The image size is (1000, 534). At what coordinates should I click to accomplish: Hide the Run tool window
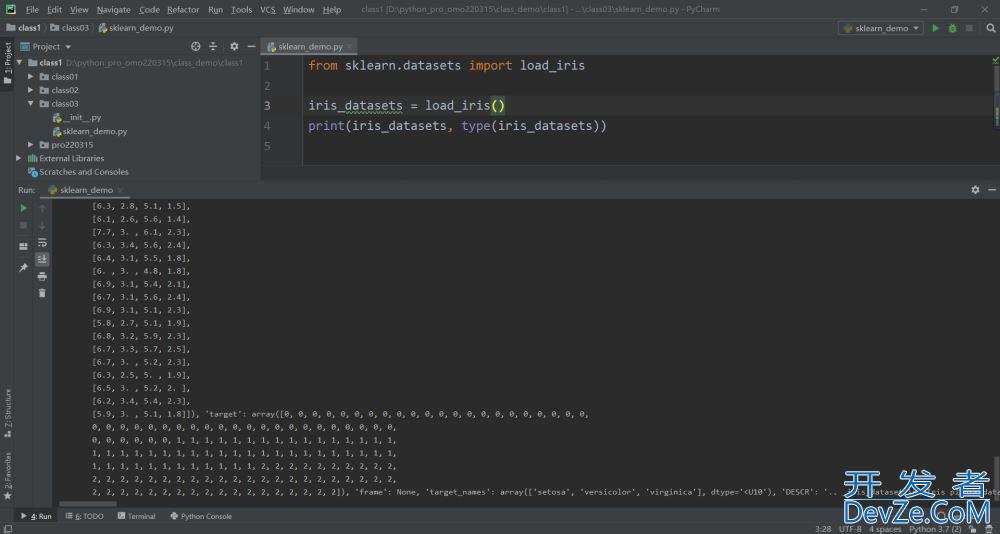(992, 189)
